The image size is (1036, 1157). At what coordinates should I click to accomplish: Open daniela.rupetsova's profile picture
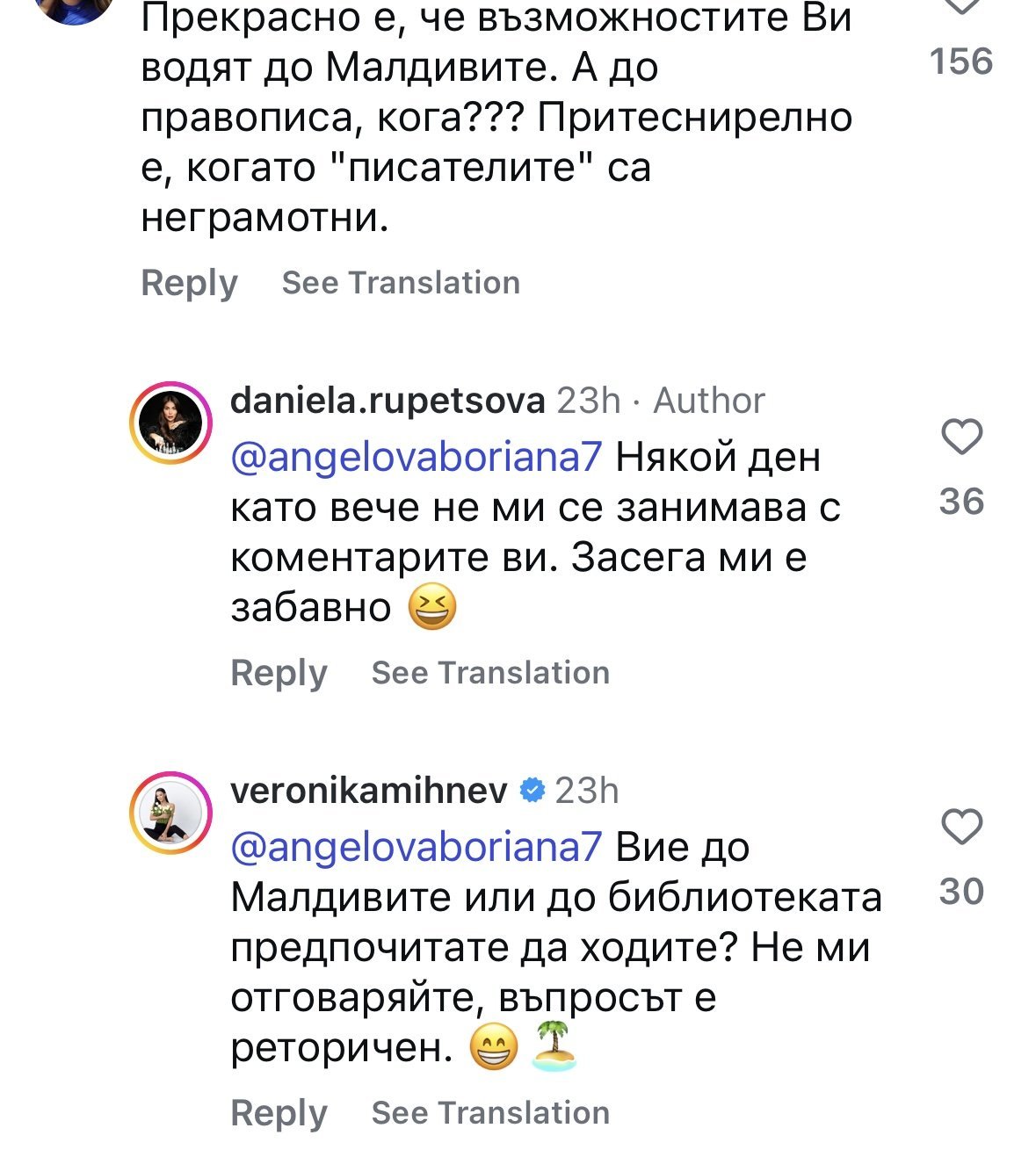[171, 423]
